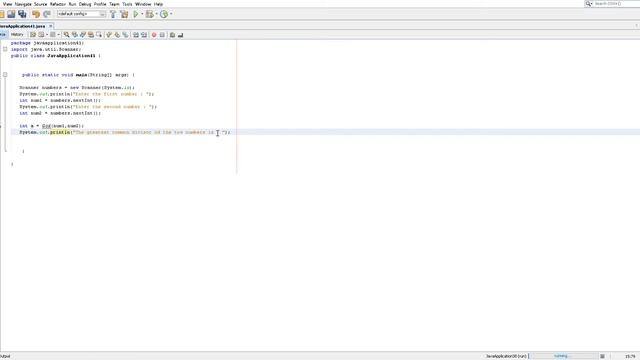The height and width of the screenshot is (360, 640).
Task: Click the Find Selection magnifier icon
Action: 66,35
